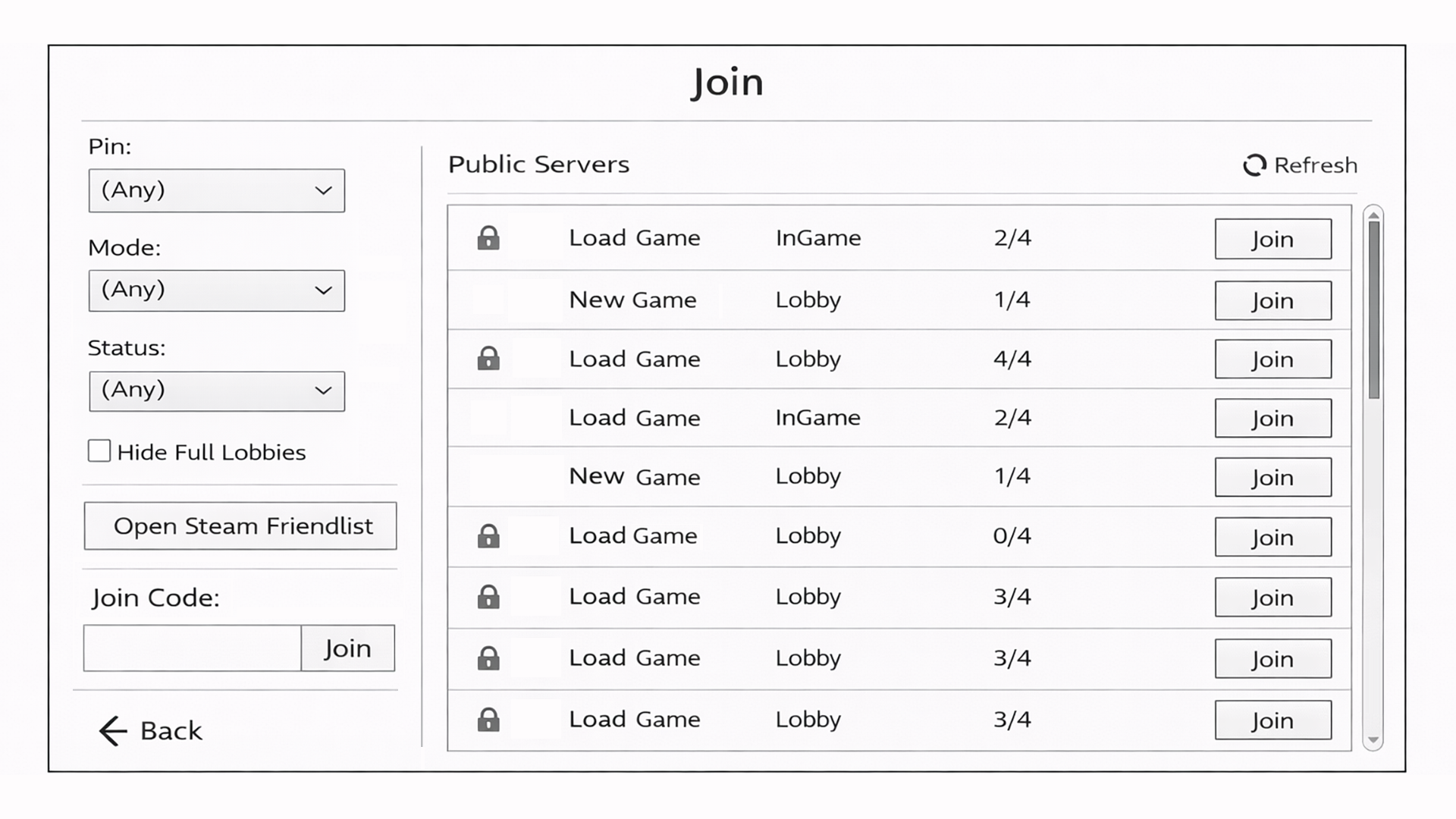Click the lock icon on the last server row
The width and height of the screenshot is (1456, 819).
click(x=488, y=719)
